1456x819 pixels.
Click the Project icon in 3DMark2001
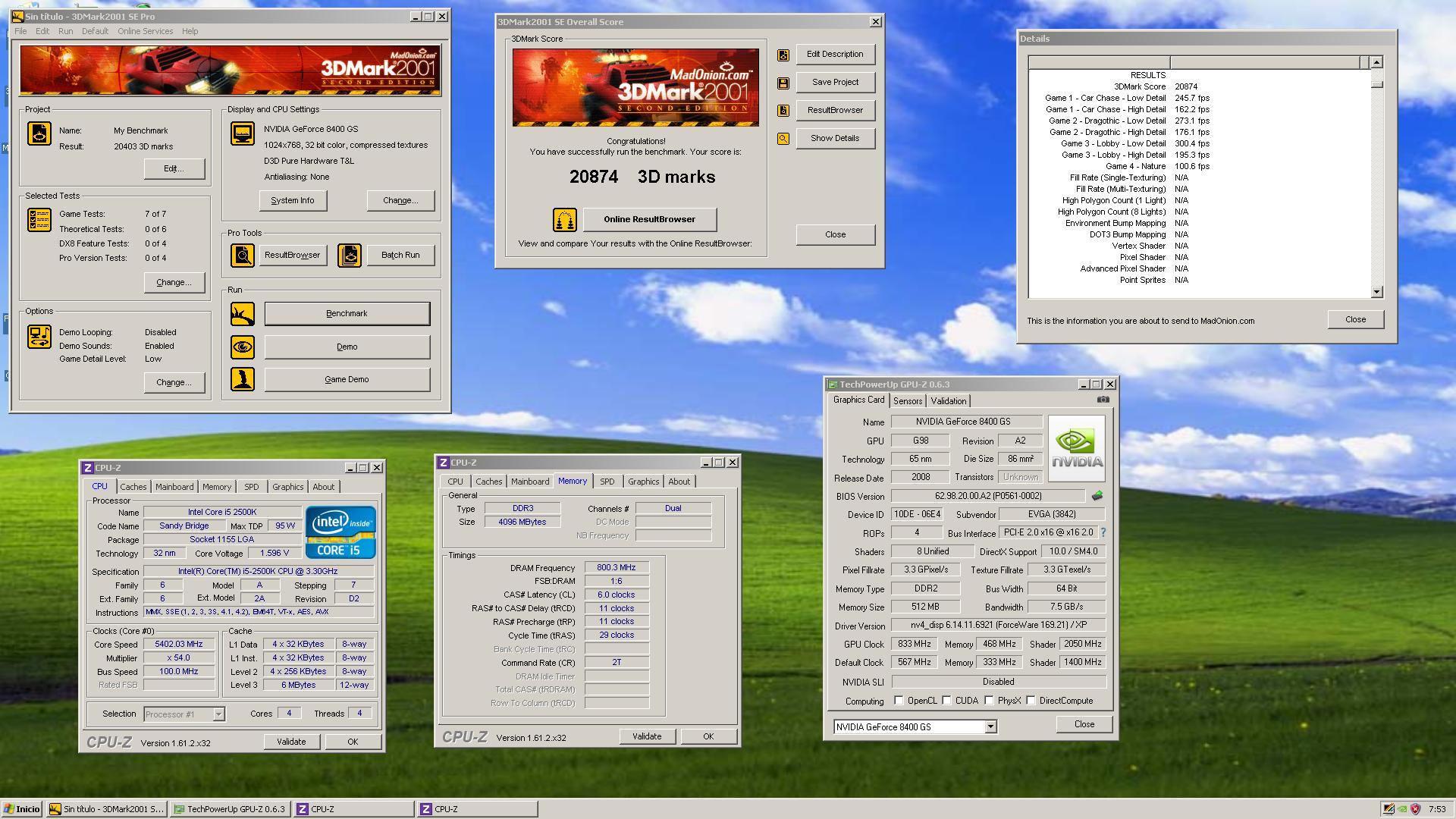tap(39, 133)
